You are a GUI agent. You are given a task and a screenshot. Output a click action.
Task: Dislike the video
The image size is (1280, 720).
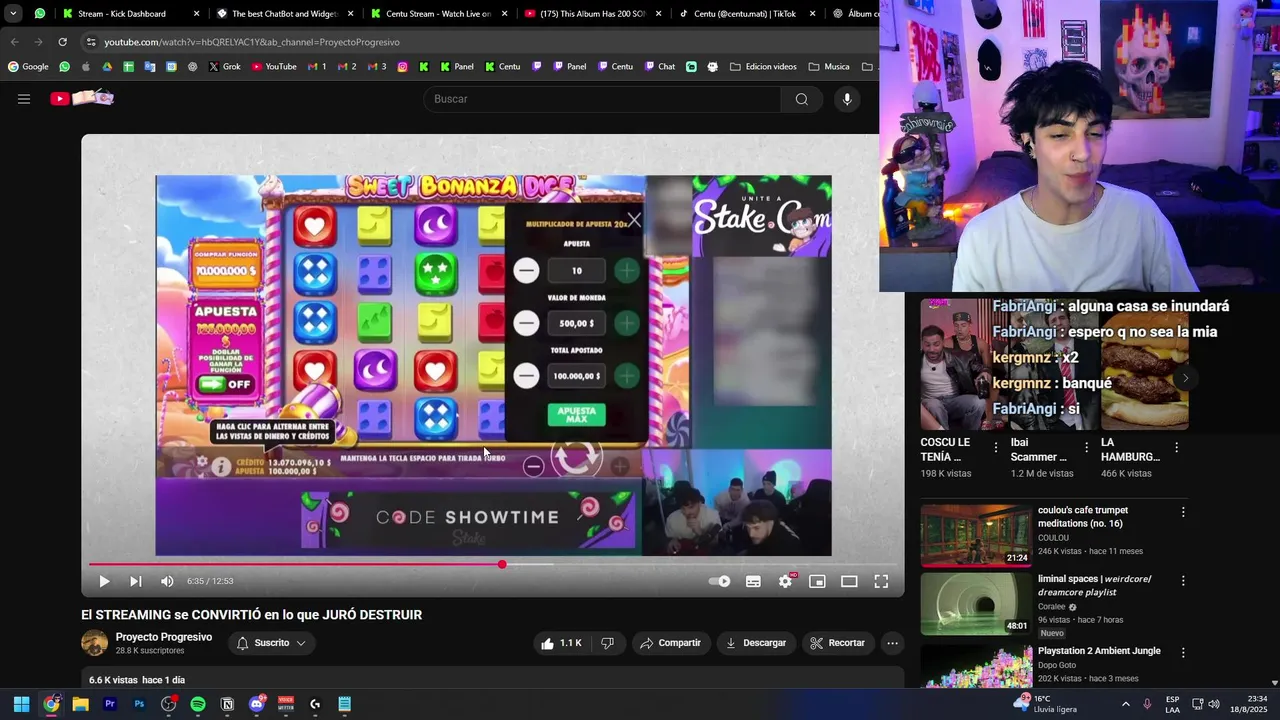(x=607, y=643)
